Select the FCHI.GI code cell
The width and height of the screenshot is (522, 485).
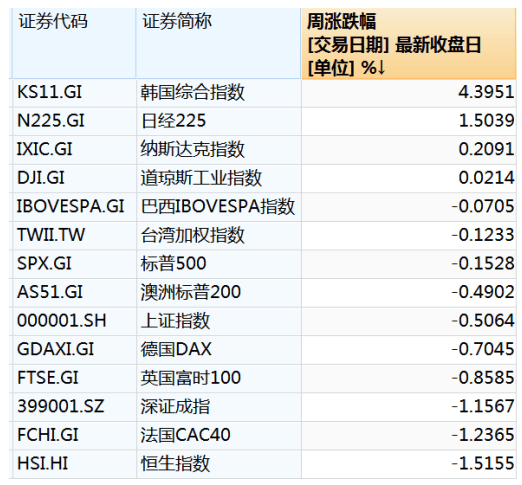[x=74, y=435]
